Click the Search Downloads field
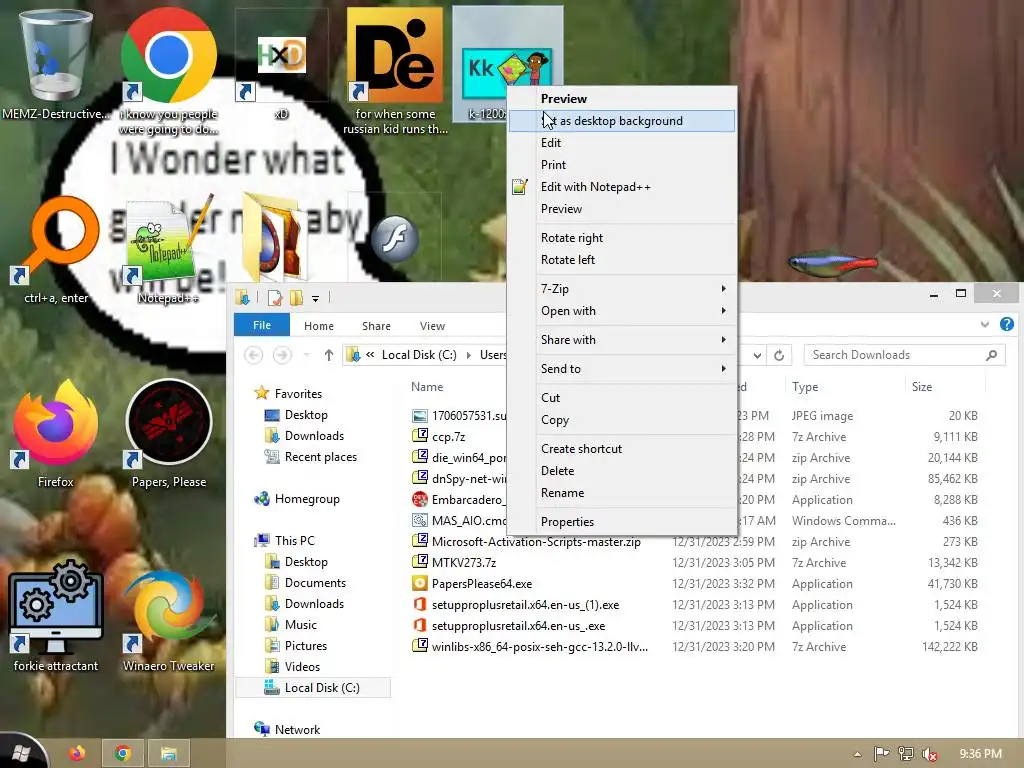Image resolution: width=1024 pixels, height=768 pixels. pyautogui.click(x=904, y=355)
